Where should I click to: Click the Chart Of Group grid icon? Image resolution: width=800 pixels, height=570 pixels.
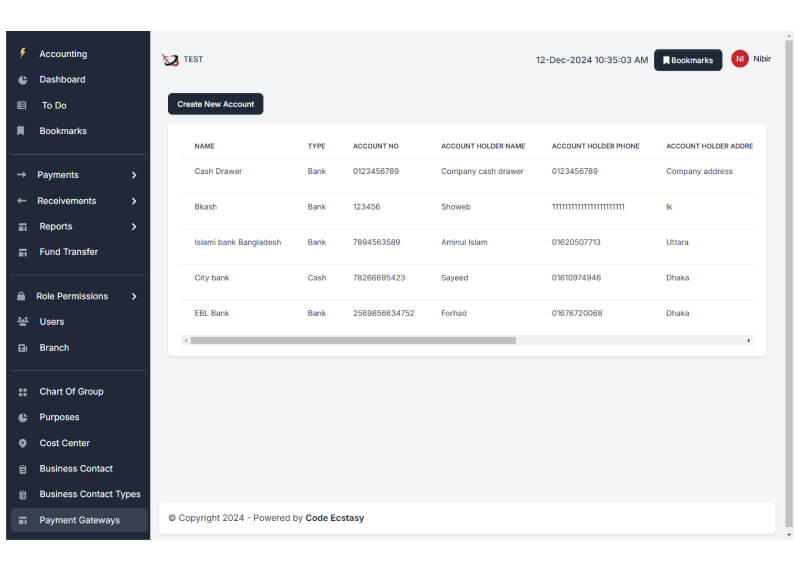[x=22, y=392]
